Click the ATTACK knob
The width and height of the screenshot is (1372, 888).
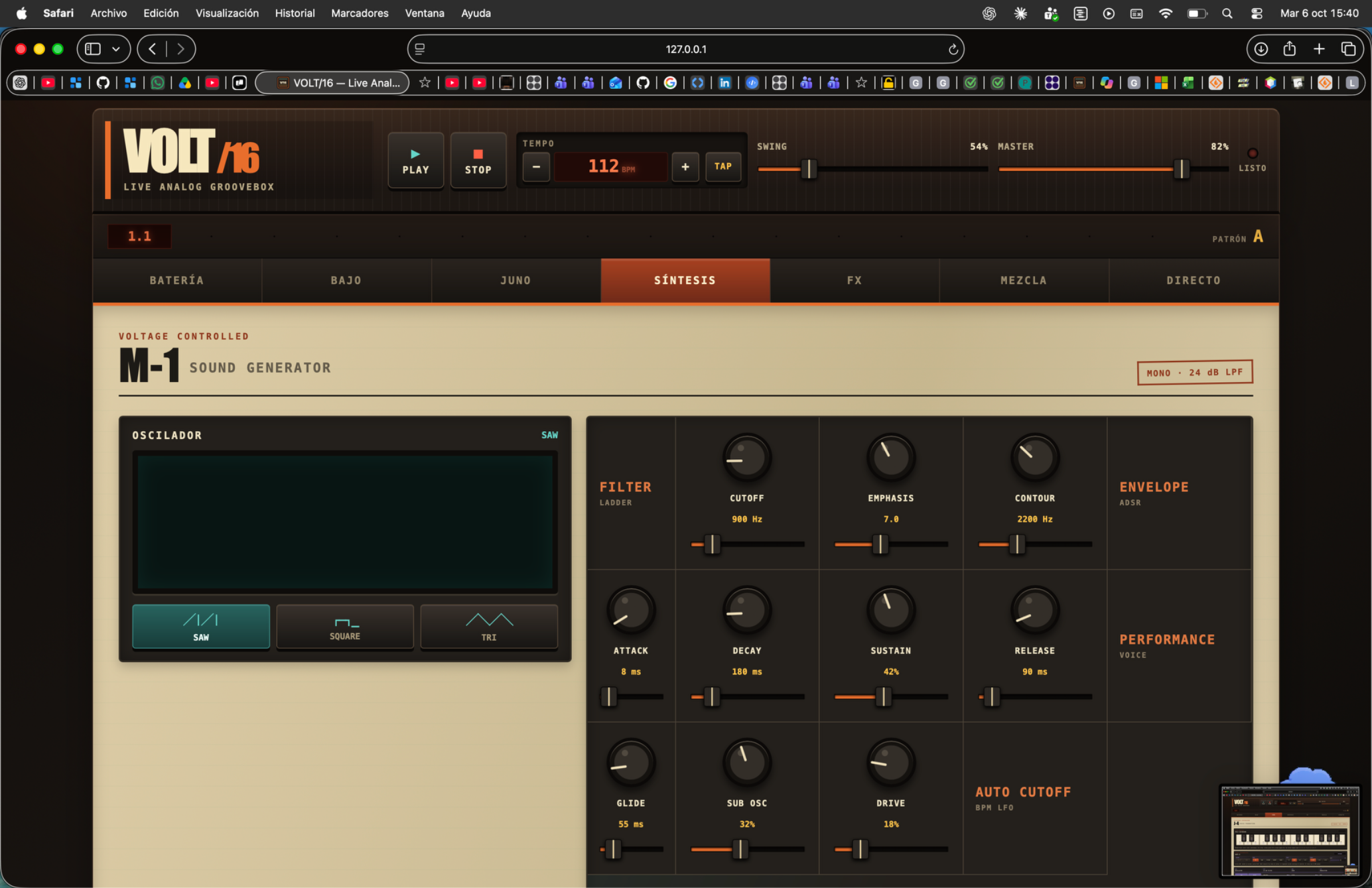[630, 610]
